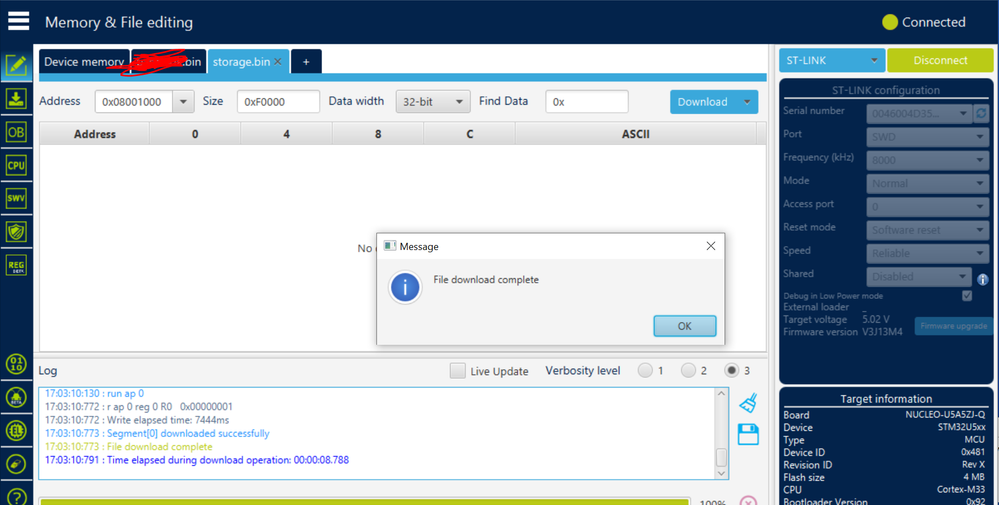Close the storage.bin tab
The image size is (999, 505).
tap(278, 62)
